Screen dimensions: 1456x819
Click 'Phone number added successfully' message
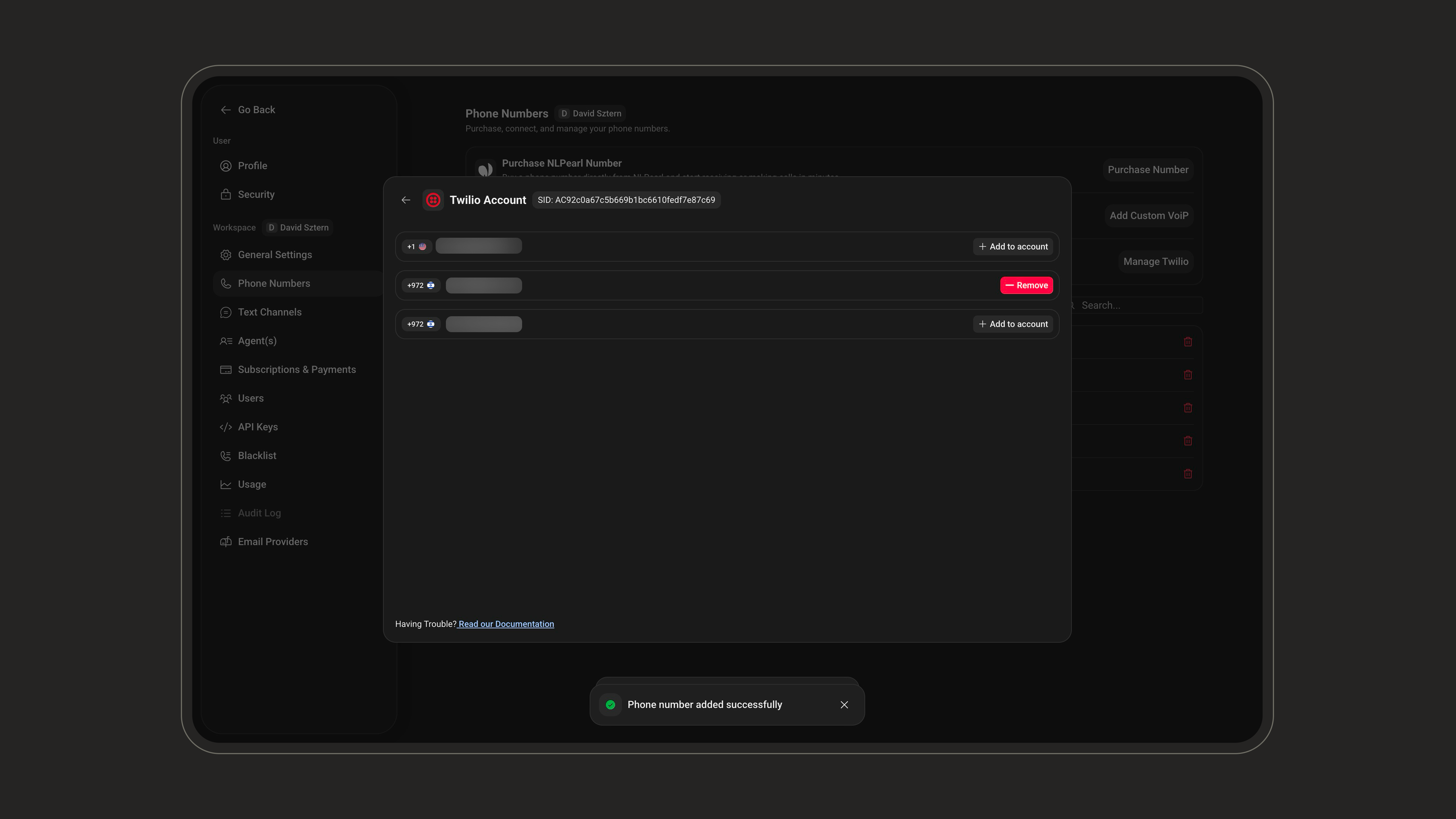(x=705, y=704)
